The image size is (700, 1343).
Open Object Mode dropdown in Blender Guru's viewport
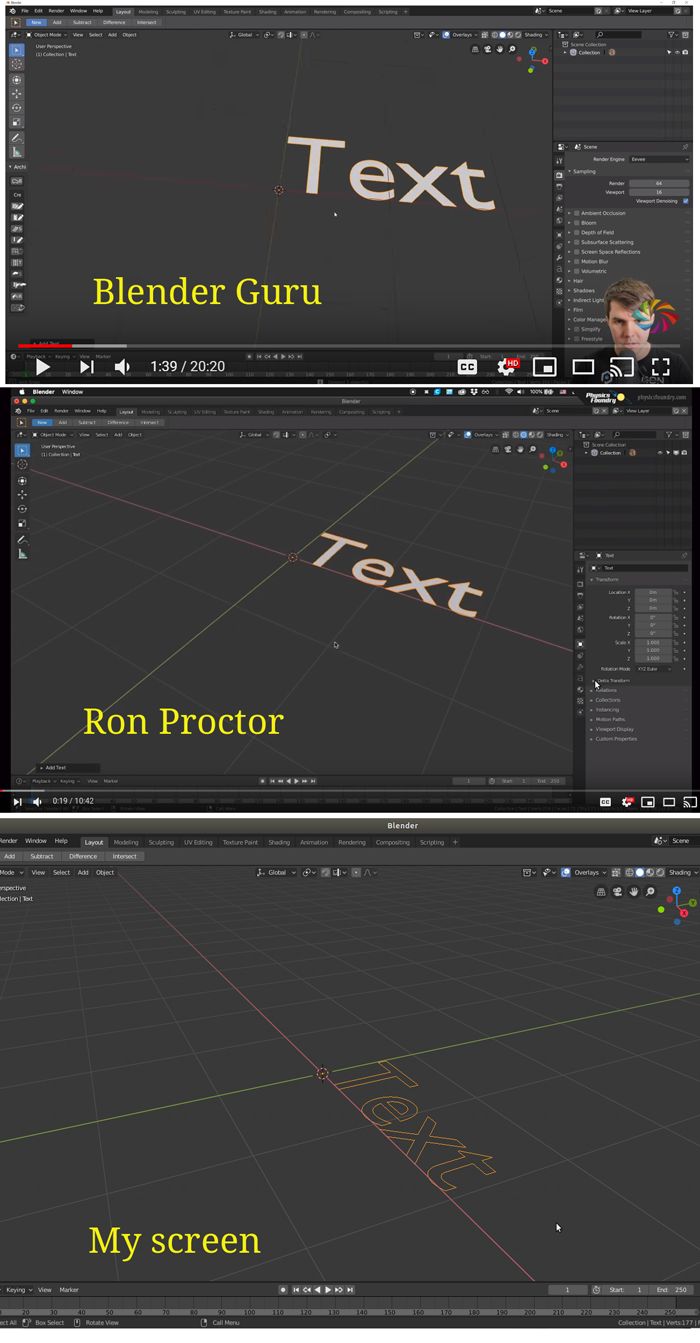click(x=46, y=35)
